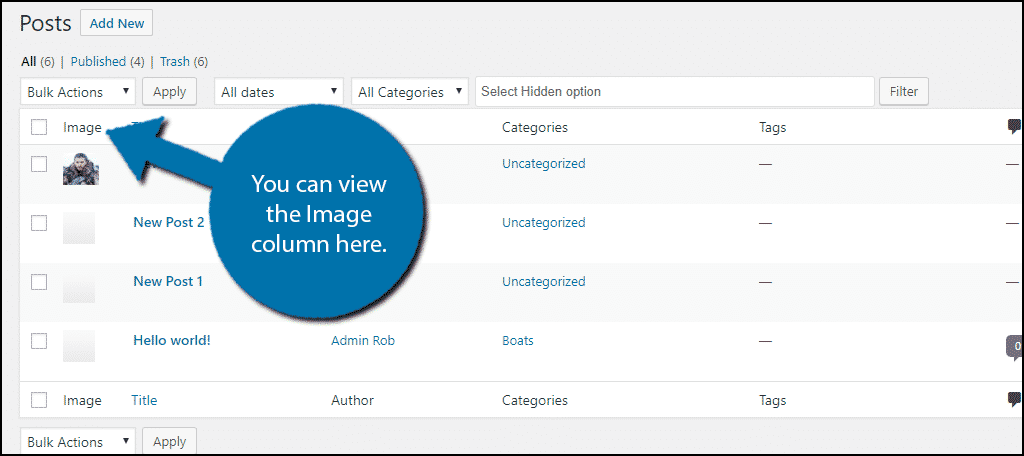This screenshot has height=456, width=1024.
Task: Click the featured image thumbnail of first post
Action: point(80,168)
